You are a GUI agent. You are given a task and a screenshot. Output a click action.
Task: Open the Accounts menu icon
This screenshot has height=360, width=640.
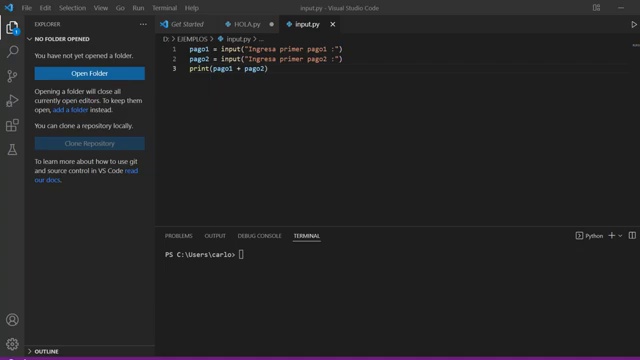tap(12, 320)
